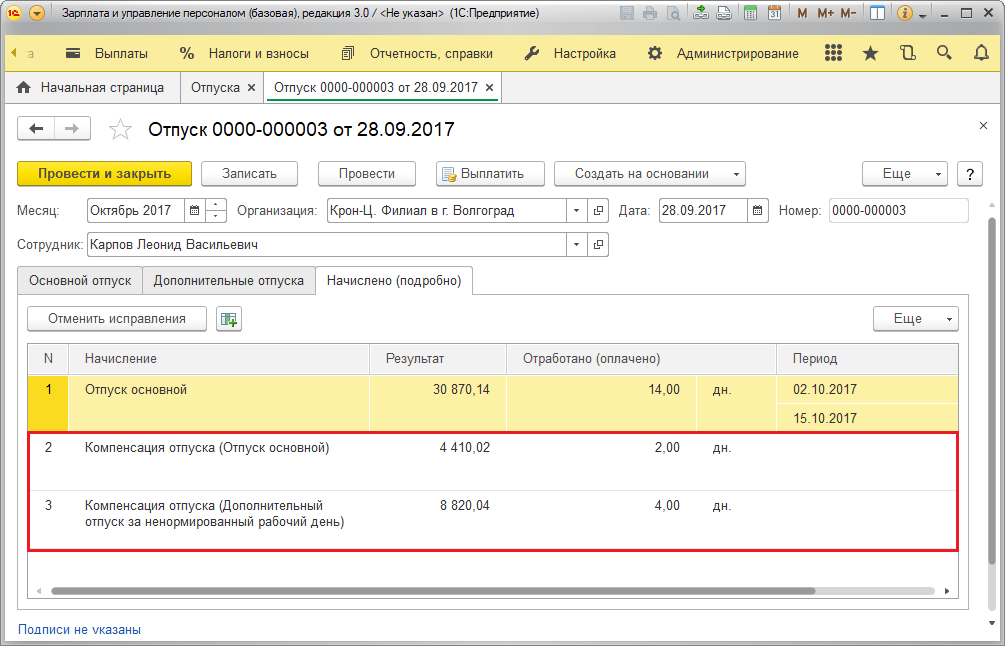Decrease month with the stepper down arrow
Image resolution: width=1005 pixels, height=646 pixels.
pos(216,216)
